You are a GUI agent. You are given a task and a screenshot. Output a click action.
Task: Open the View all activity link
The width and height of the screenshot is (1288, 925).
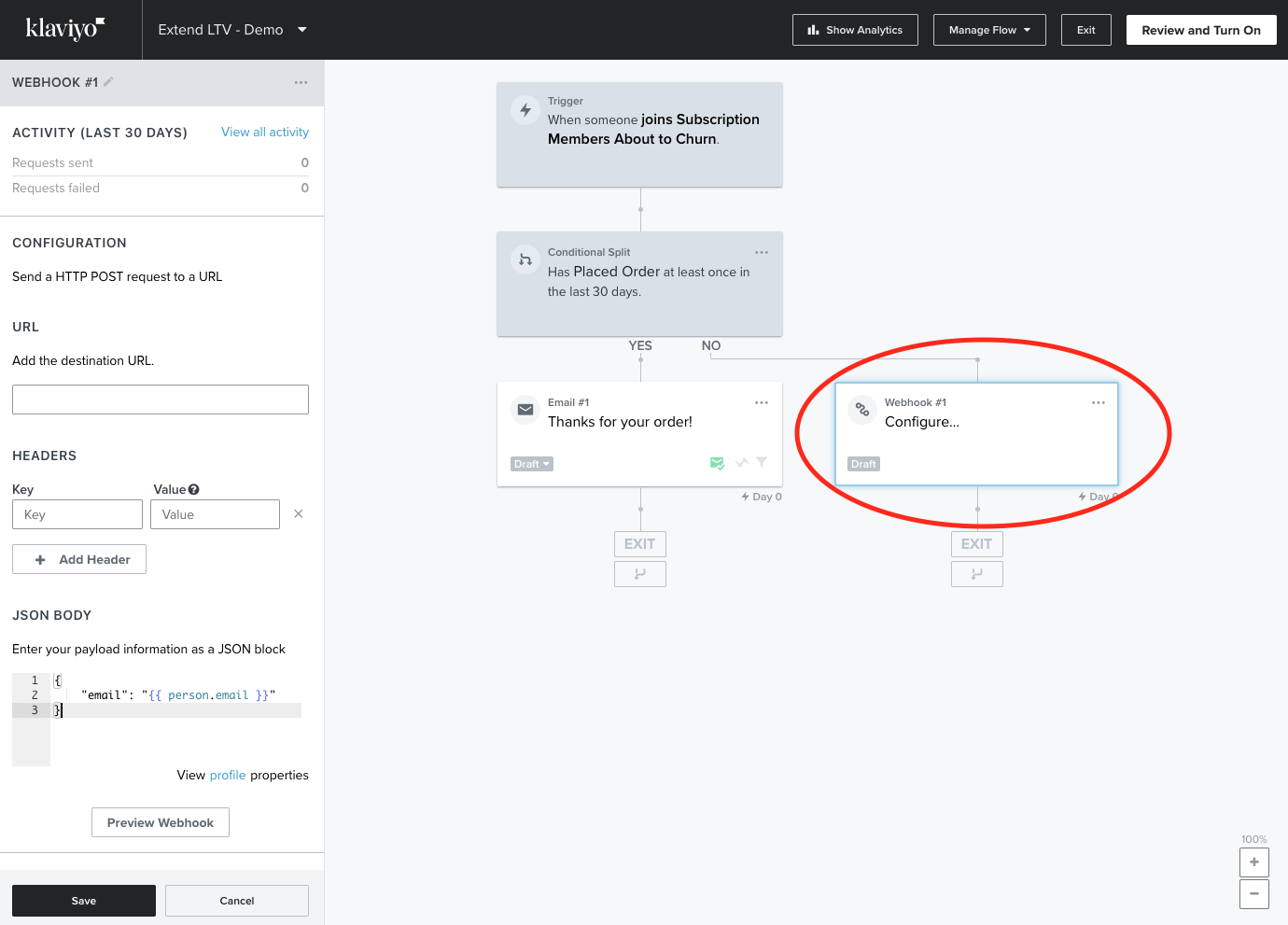pos(265,132)
